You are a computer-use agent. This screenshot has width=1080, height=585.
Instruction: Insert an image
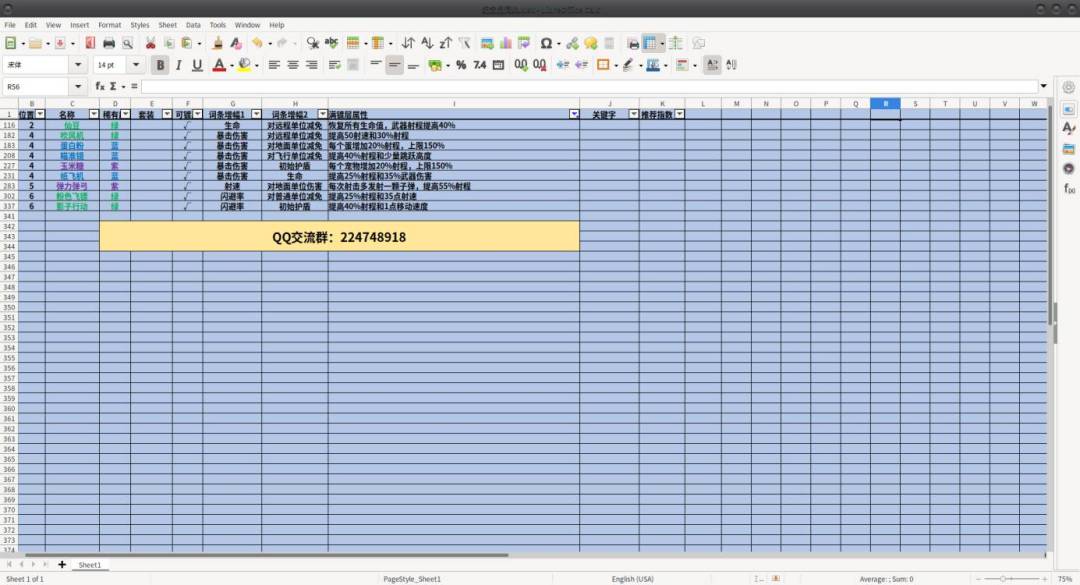click(487, 43)
